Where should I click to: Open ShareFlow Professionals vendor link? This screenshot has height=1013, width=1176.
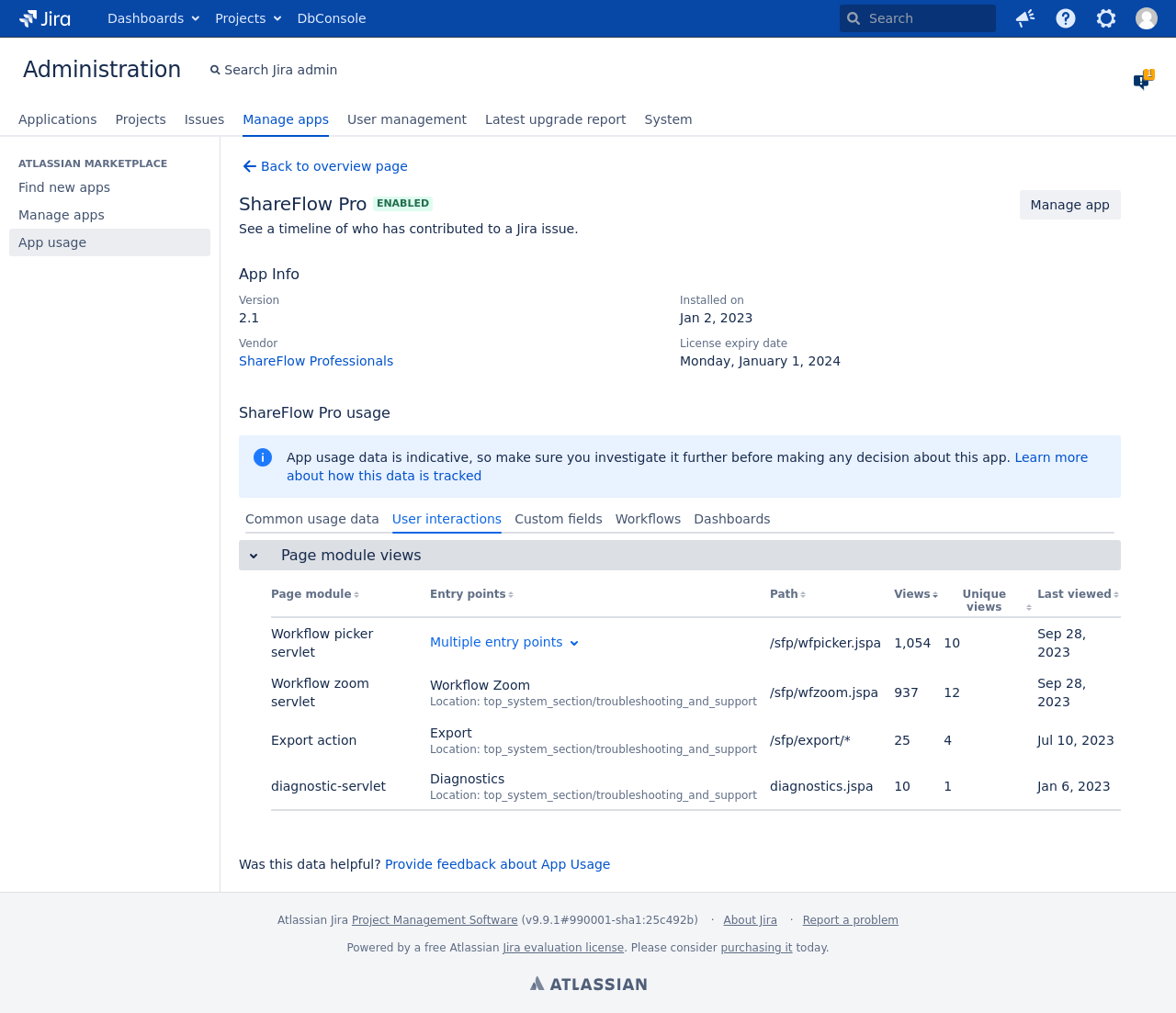coord(316,361)
